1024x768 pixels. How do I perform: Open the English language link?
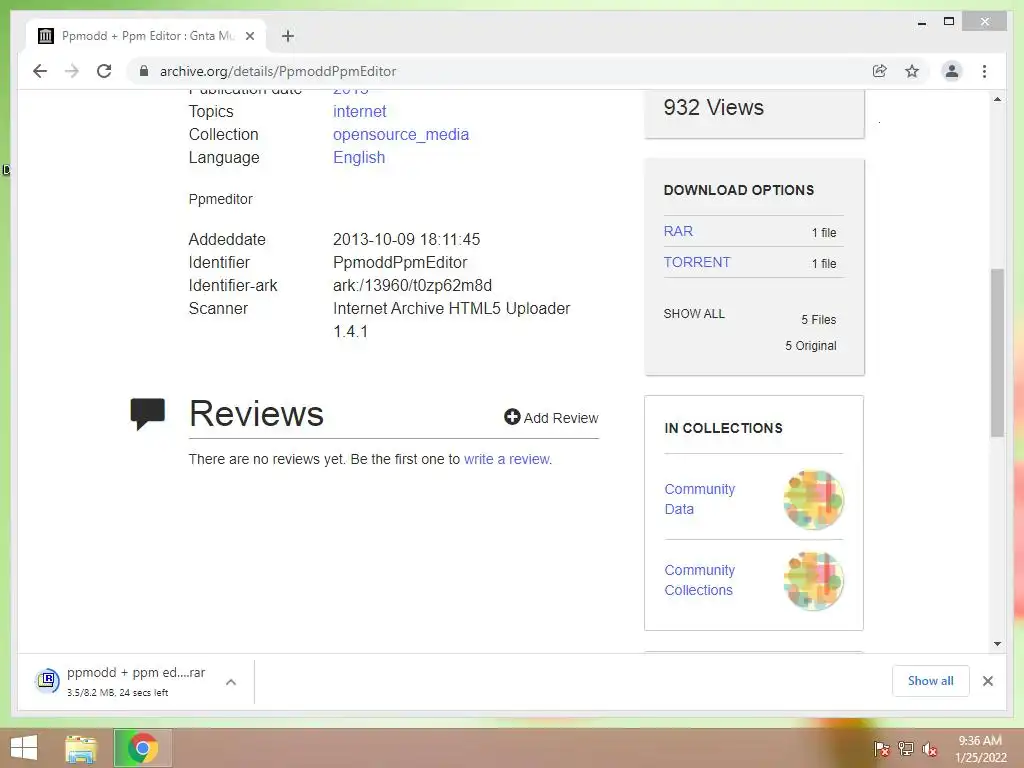(359, 157)
